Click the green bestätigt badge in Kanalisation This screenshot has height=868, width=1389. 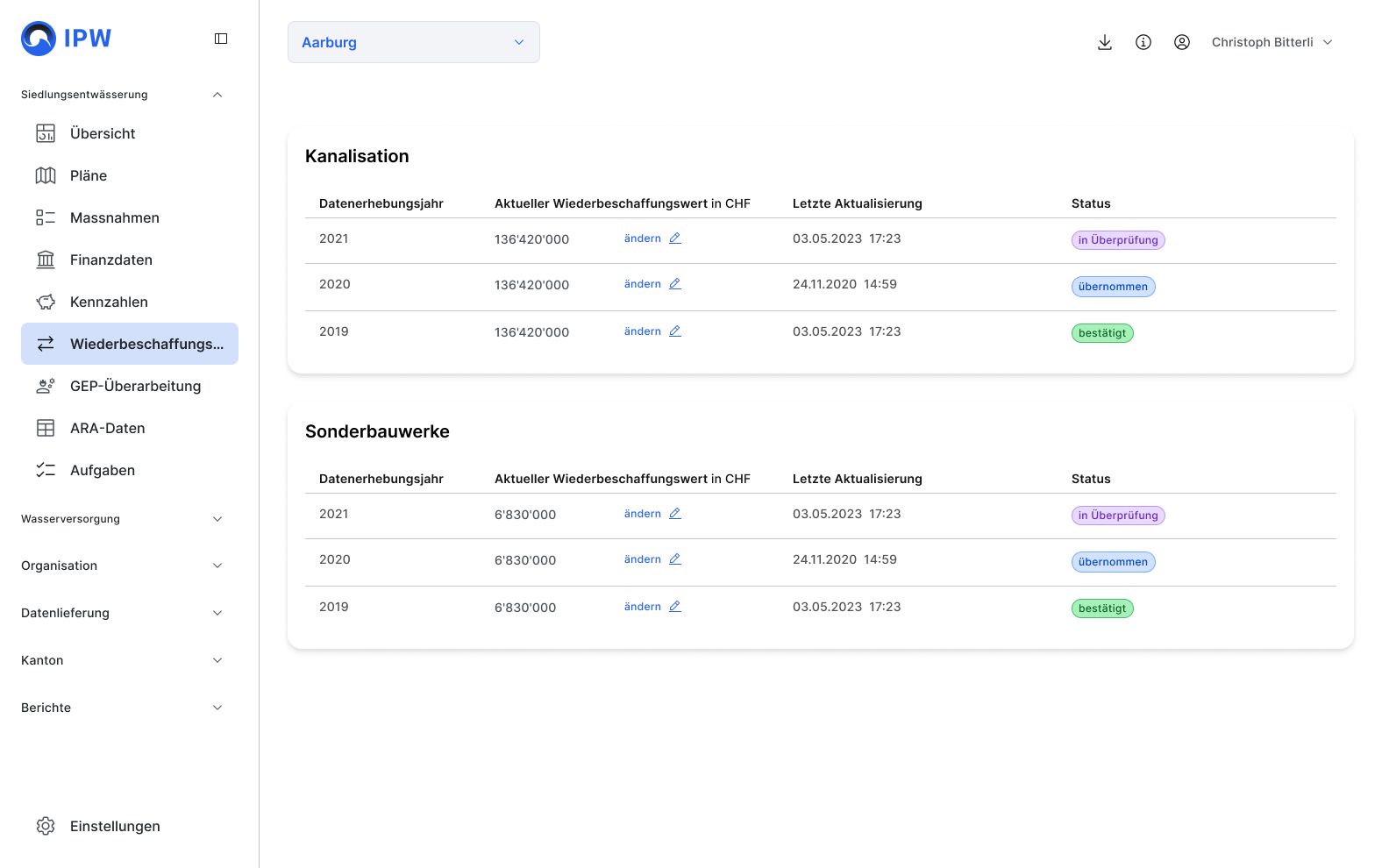[1102, 333]
